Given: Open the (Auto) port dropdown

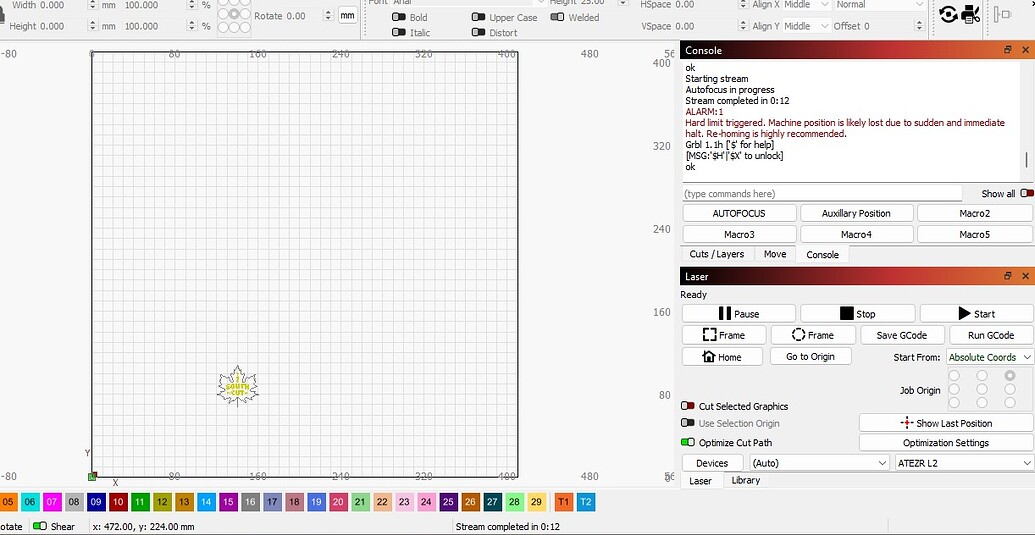Looking at the screenshot, I should click(x=819, y=463).
